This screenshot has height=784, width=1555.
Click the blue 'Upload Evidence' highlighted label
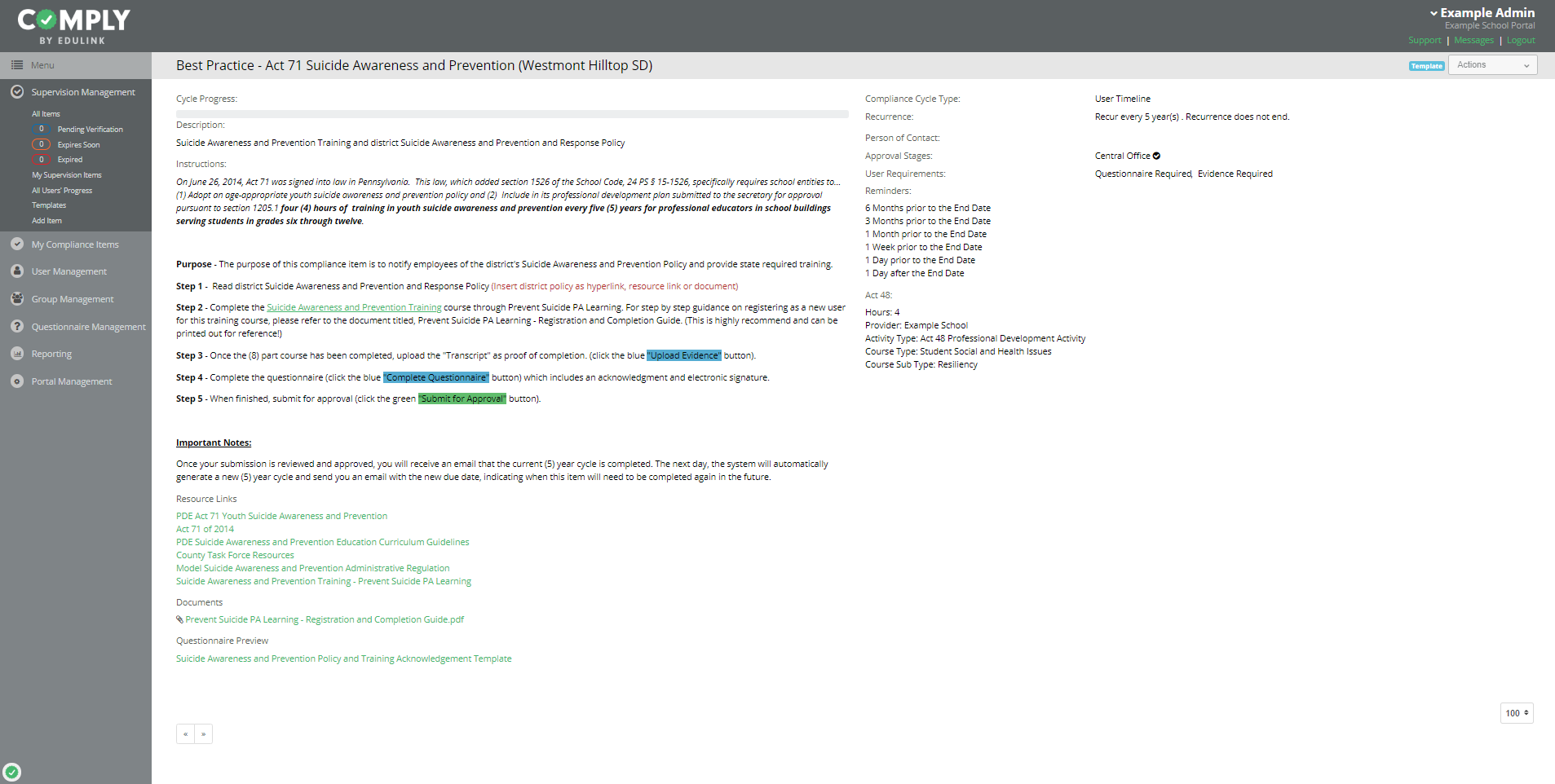point(684,355)
